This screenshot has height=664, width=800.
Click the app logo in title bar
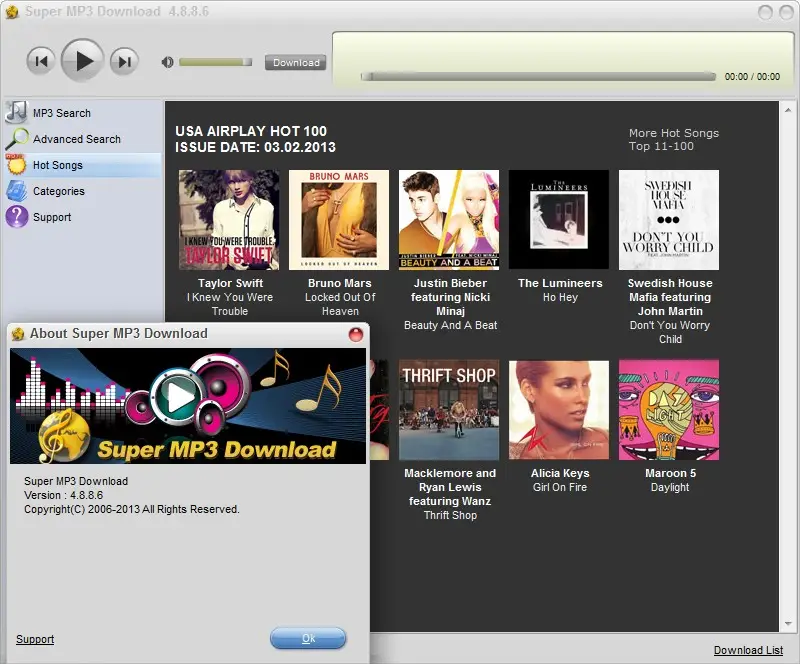(12, 11)
